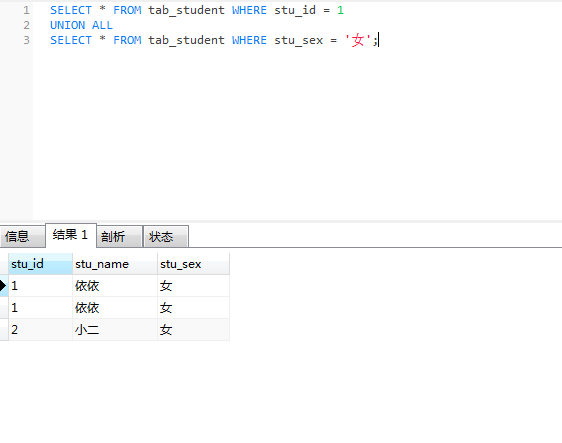Viewport: 562px width, 443px height.
Task: Select the 小二 name cell
Action: (115, 329)
